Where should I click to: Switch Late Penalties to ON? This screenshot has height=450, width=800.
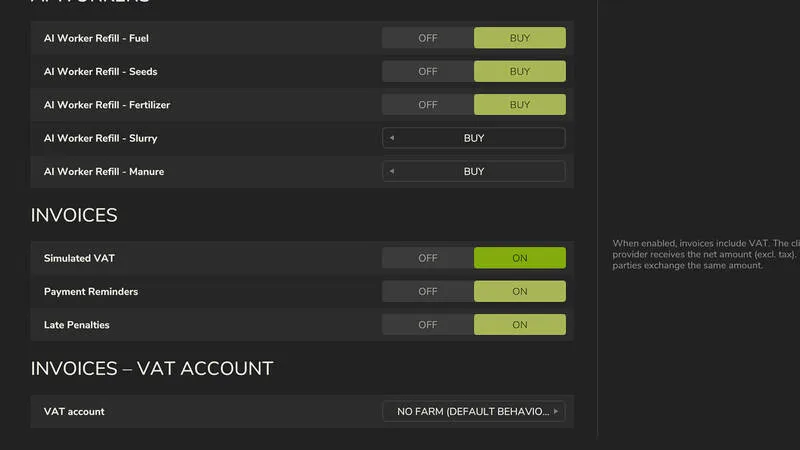(519, 324)
